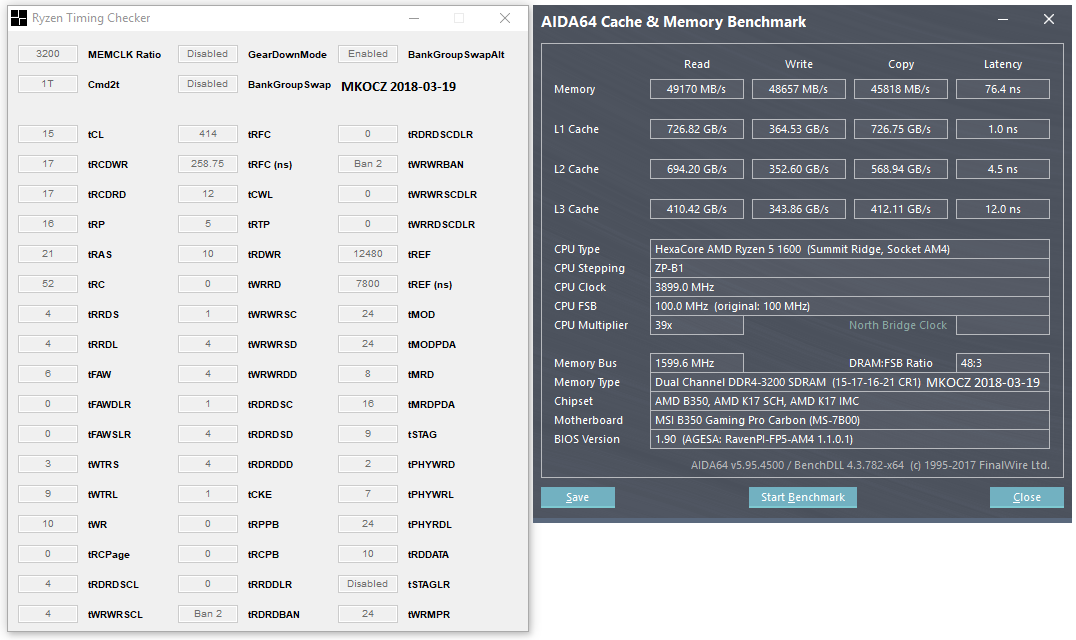Viewport: 1076px width, 640px height.
Task: Click the tRAS value 21
Action: (x=48, y=254)
